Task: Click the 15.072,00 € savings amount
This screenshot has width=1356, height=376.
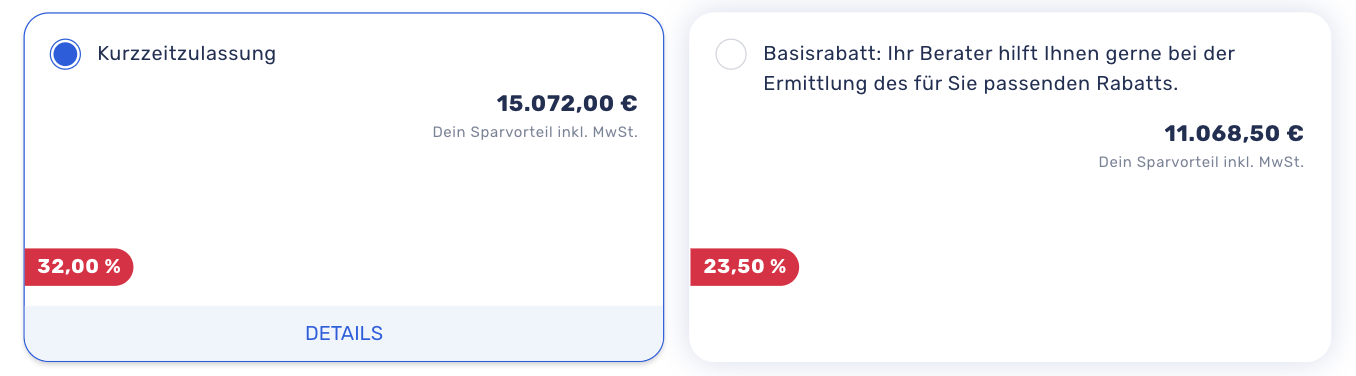Action: pos(567,103)
